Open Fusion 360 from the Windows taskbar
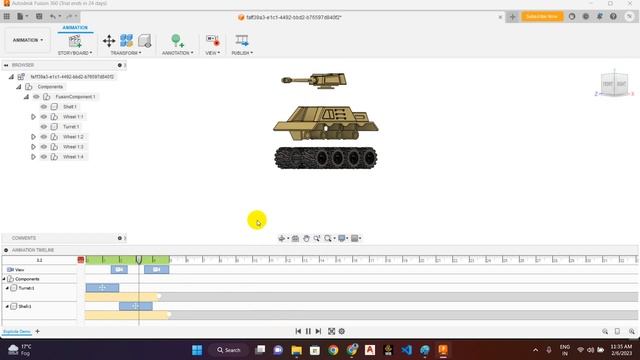The width and height of the screenshot is (640, 360). coord(443,350)
